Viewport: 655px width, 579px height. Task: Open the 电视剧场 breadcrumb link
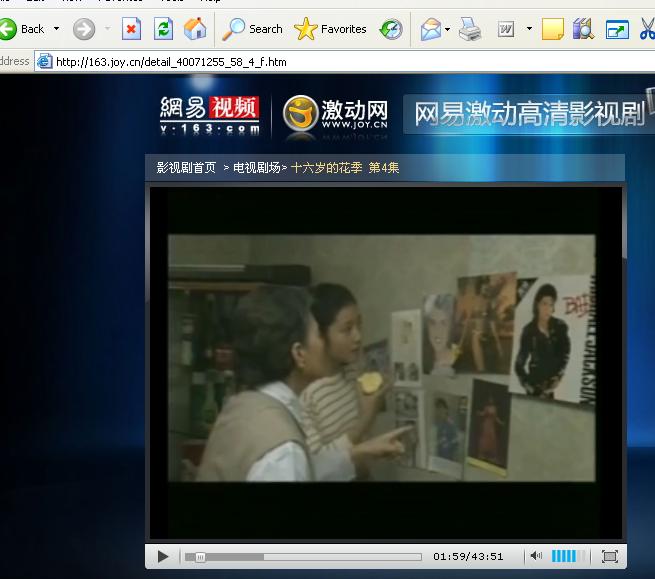pyautogui.click(x=257, y=168)
